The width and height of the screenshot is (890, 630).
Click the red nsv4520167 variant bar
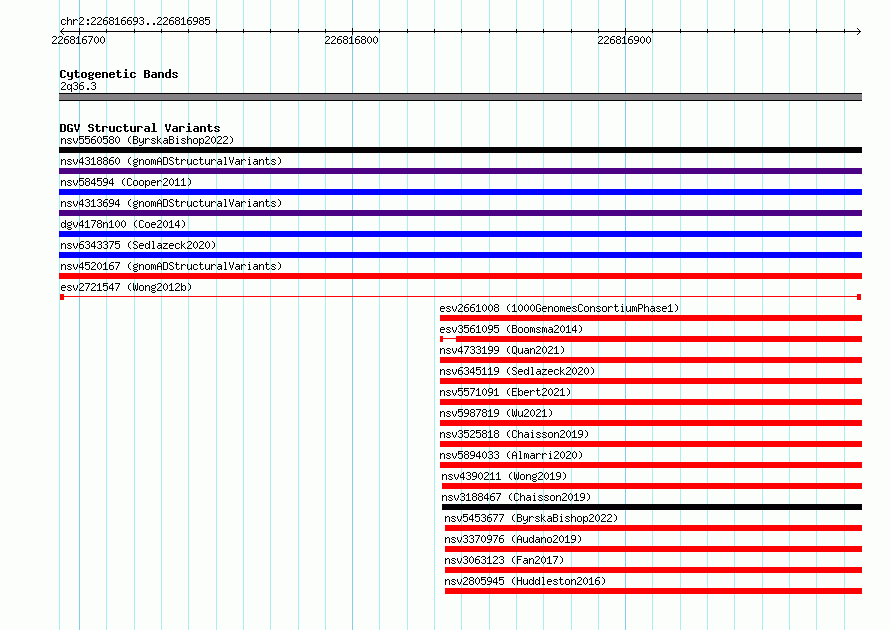[x=460, y=276]
